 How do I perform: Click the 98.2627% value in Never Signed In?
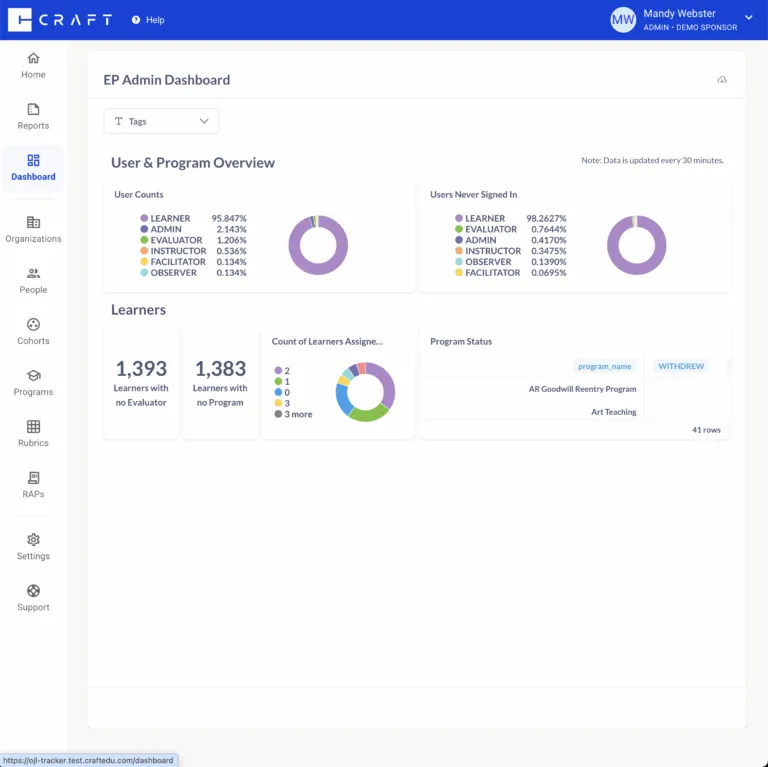pos(546,218)
